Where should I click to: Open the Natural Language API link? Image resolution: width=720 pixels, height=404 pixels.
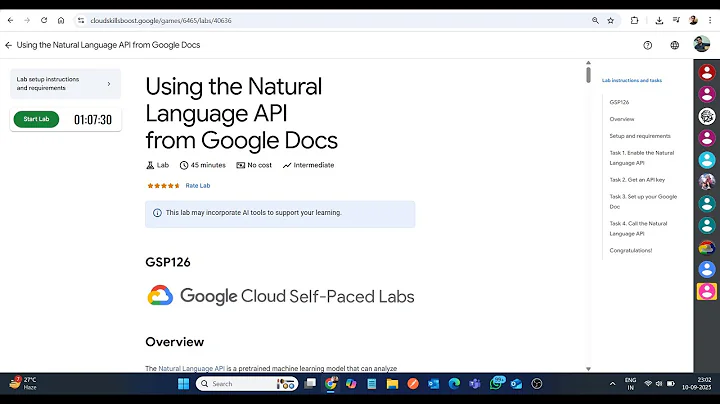click(191, 368)
